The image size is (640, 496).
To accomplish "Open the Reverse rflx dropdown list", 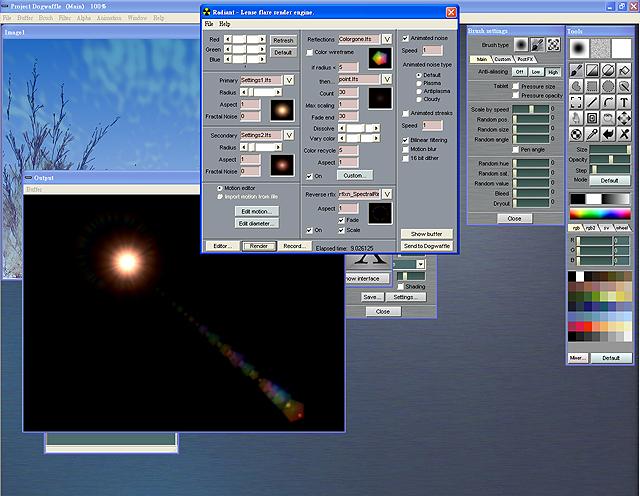I will [387, 193].
